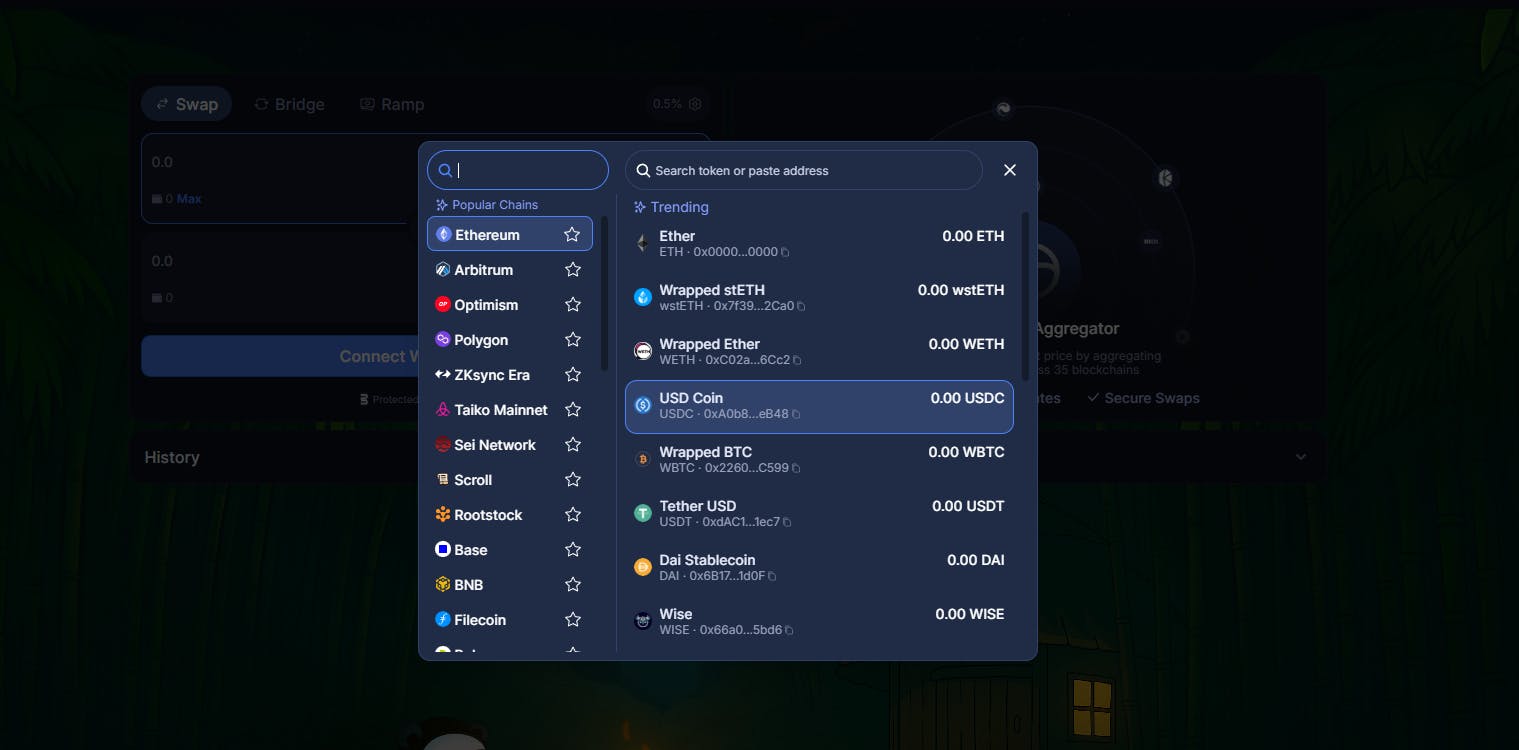Open slippage settings via the gear icon
1519x750 pixels.
click(695, 103)
